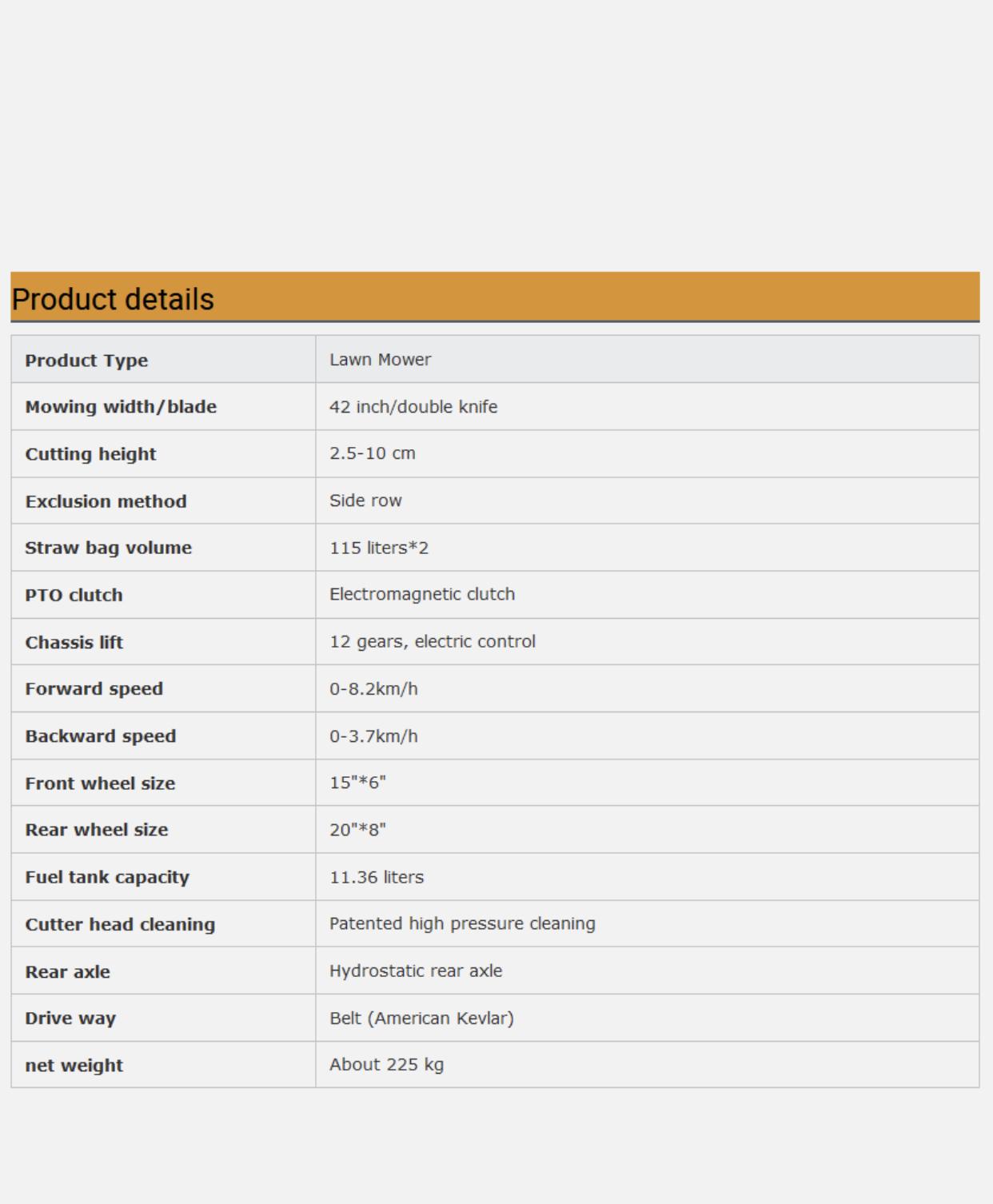The height and width of the screenshot is (1204, 993).
Task: Click the Product details heading
Action: pos(113,299)
